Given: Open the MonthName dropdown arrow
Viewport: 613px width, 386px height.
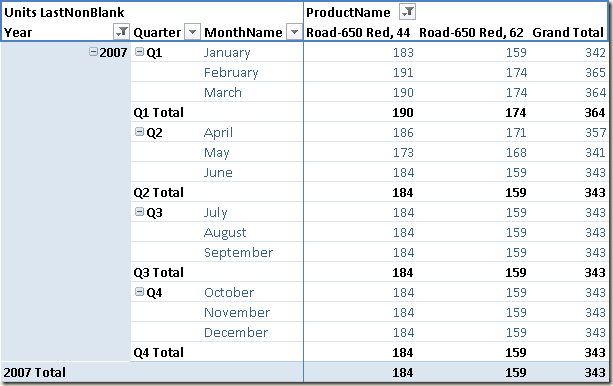Looking at the screenshot, I should (x=294, y=32).
